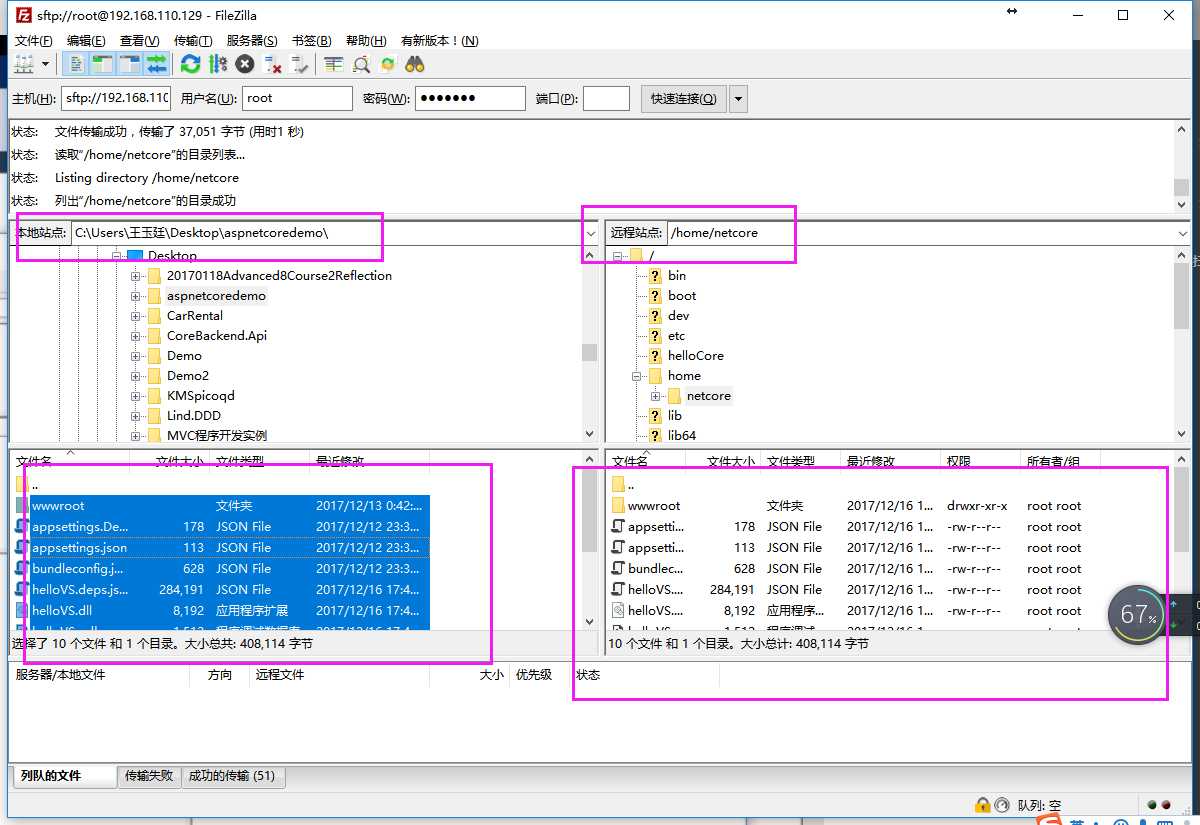This screenshot has width=1200, height=825.
Task: Open the 帮助(H) menu
Action: pyautogui.click(x=366, y=40)
